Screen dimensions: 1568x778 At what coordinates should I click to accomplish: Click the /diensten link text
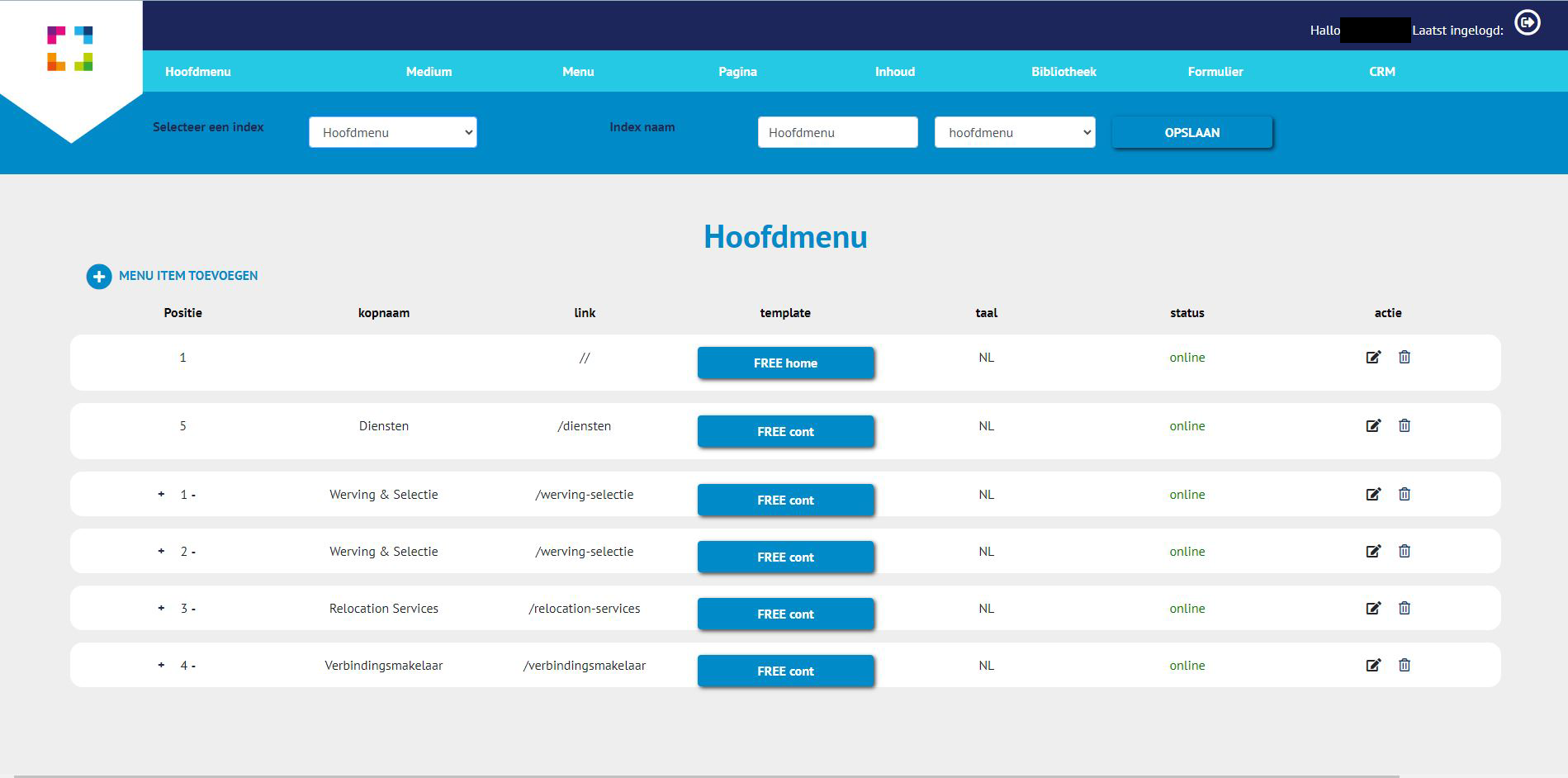[x=585, y=426]
